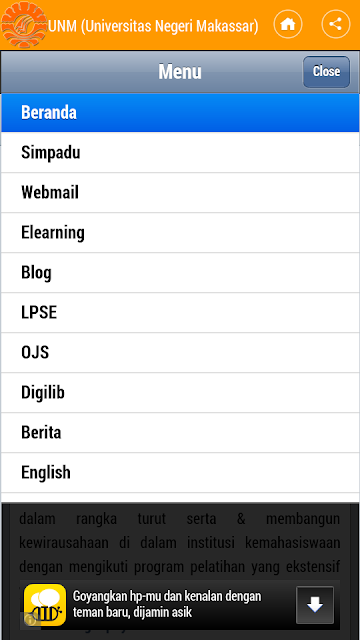The height and width of the screenshot is (640, 360).
Task: Open Simpadu from the menu
Action: click(x=180, y=152)
